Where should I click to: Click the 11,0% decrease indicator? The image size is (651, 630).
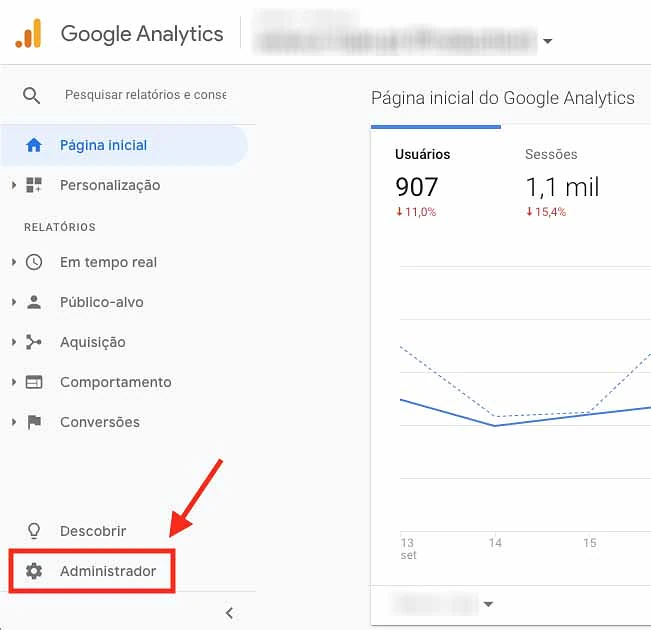[416, 212]
